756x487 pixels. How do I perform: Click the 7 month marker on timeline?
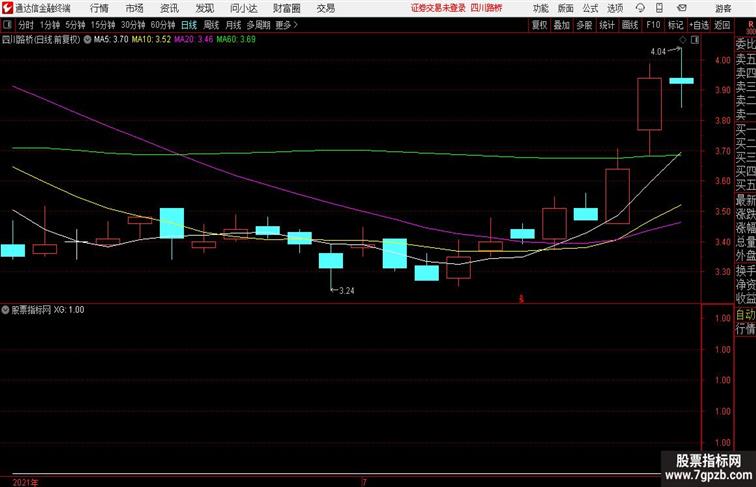point(364,482)
